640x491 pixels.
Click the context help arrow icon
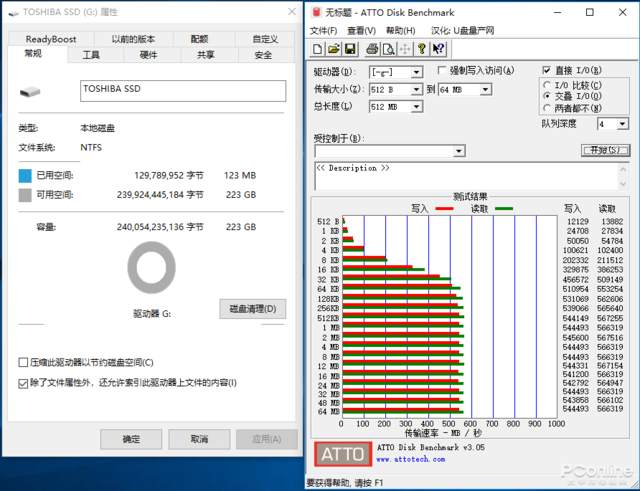click(x=438, y=49)
